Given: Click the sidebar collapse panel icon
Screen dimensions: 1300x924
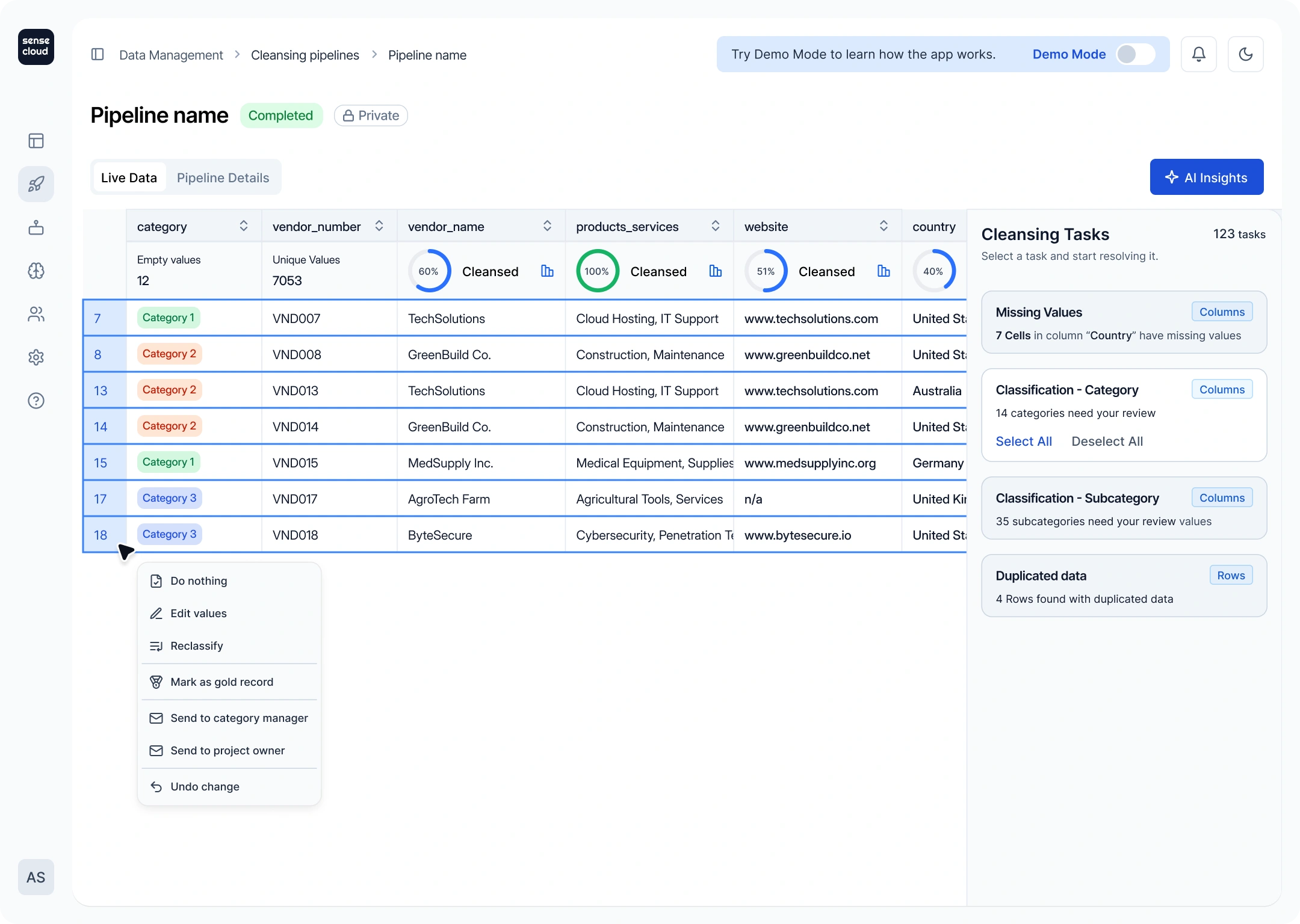Looking at the screenshot, I should 97,55.
